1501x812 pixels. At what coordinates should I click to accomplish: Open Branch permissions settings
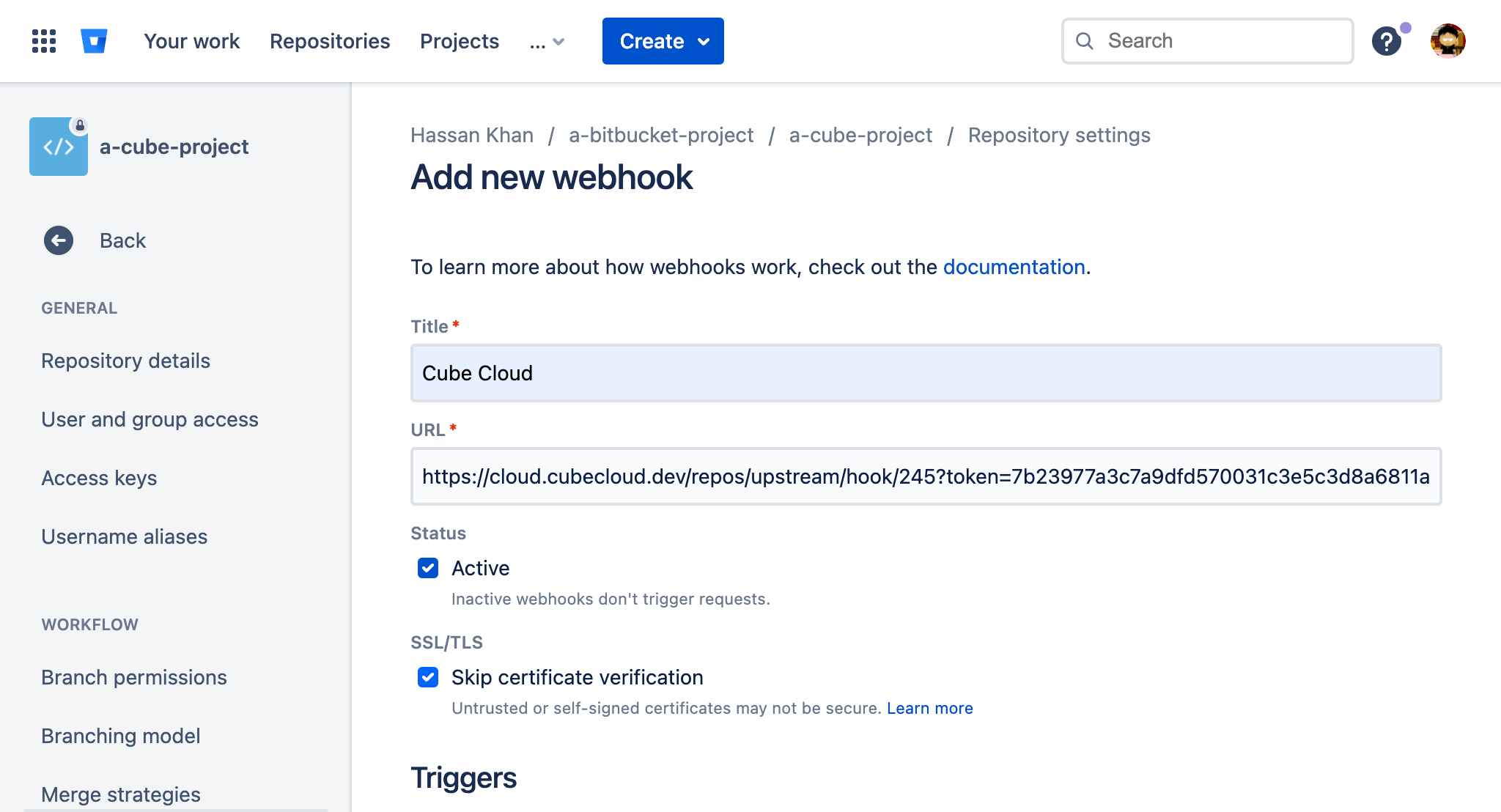(133, 677)
